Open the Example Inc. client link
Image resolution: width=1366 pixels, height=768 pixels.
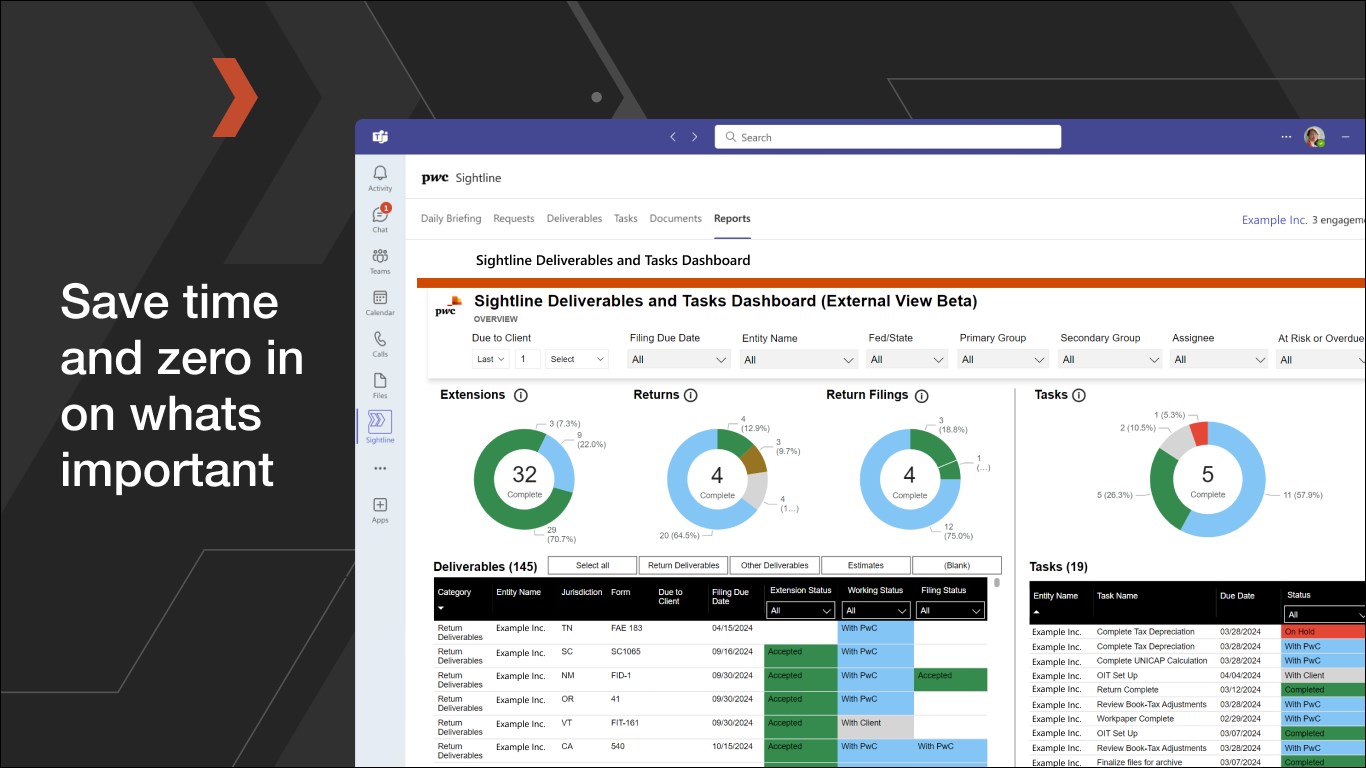pyautogui.click(x=1274, y=220)
